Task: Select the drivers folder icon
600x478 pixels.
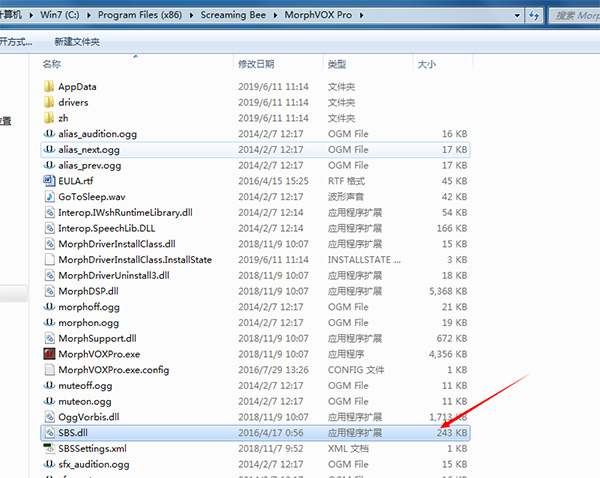Action: coord(49,102)
